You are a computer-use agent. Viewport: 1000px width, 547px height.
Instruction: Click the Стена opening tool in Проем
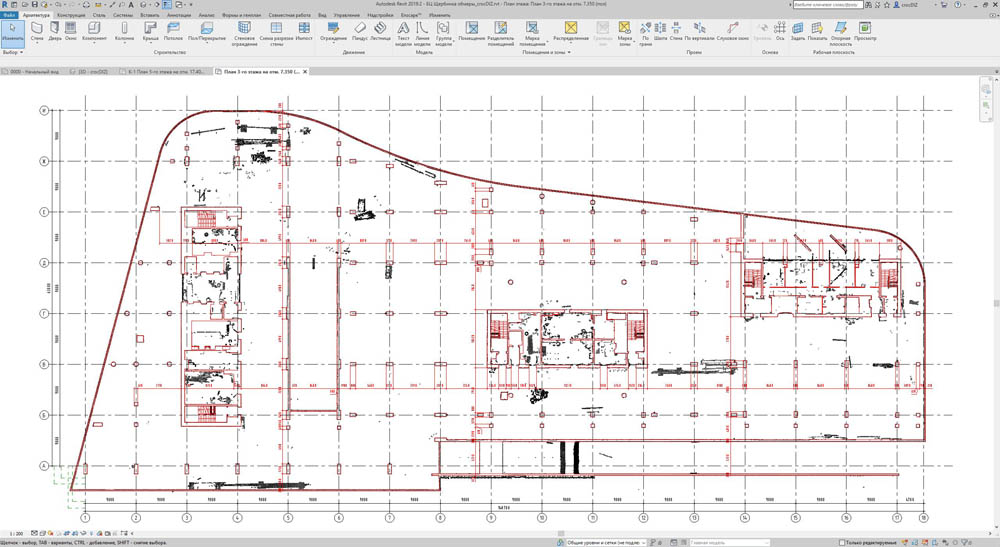(x=676, y=32)
